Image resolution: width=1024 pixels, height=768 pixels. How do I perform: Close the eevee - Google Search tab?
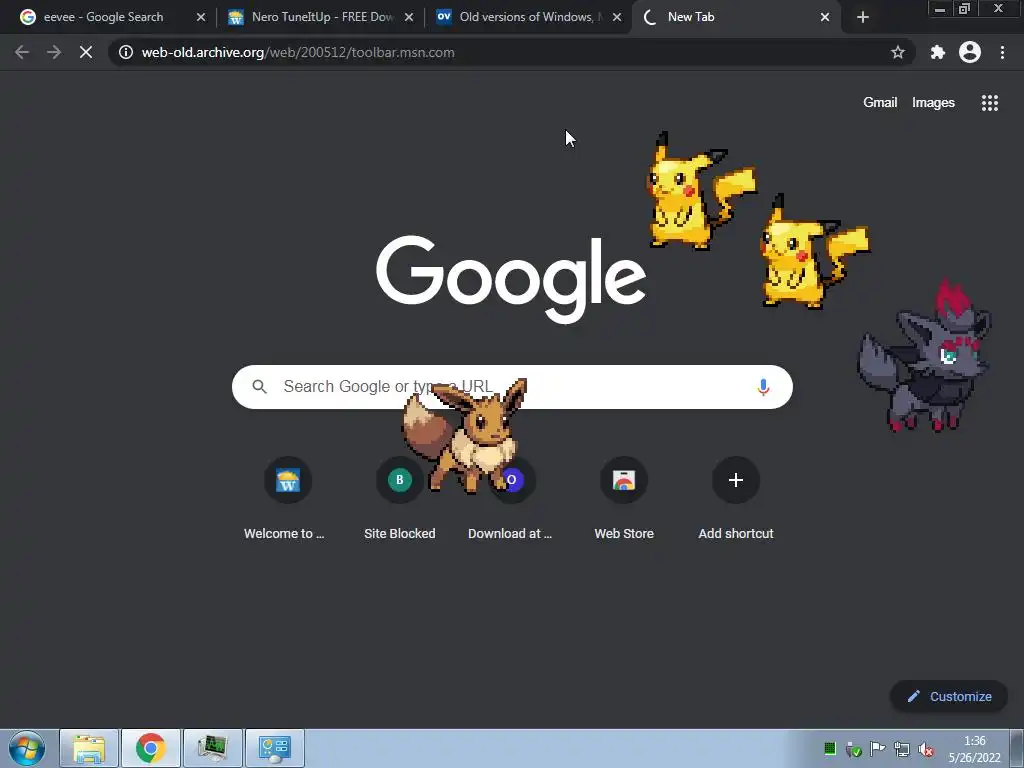200,17
